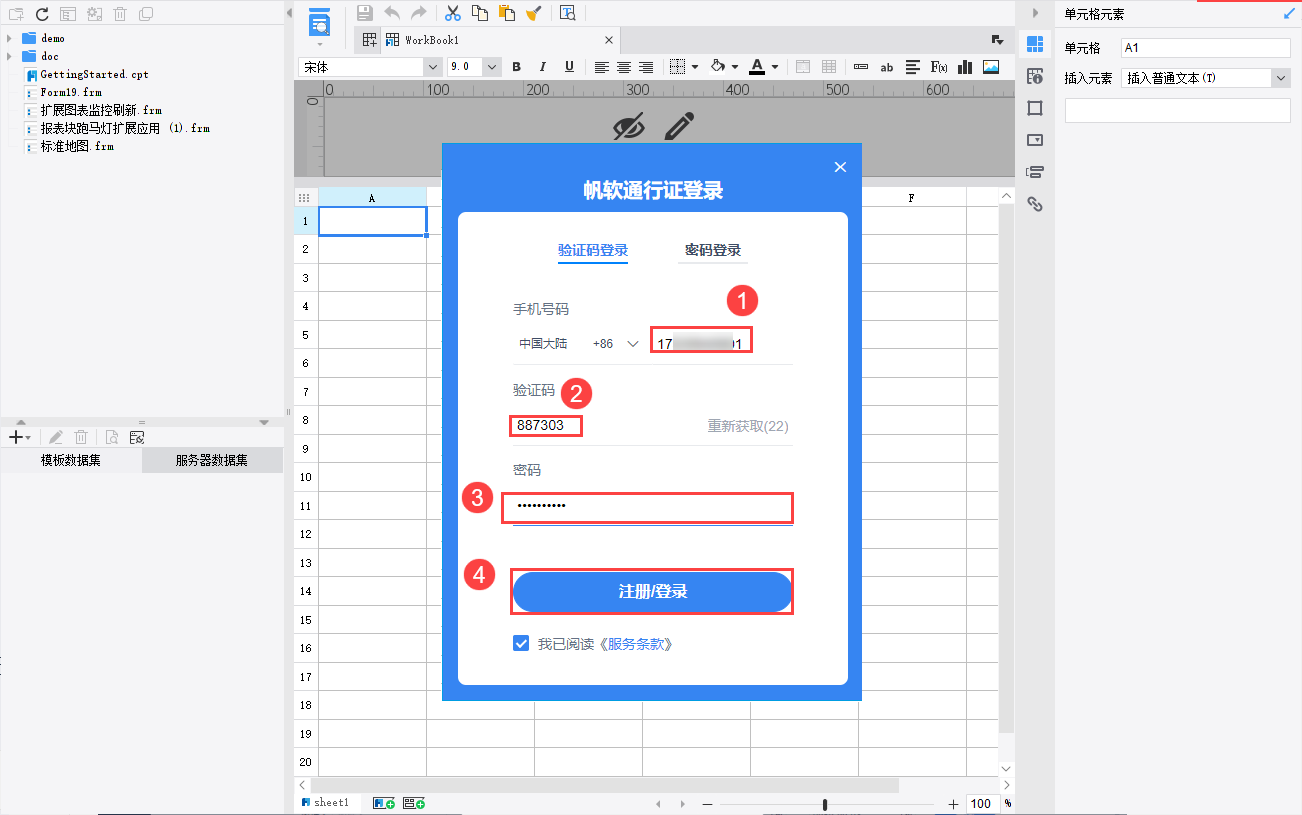
Task: Click the cell element panel icon in right sidebar
Action: coord(1035,44)
